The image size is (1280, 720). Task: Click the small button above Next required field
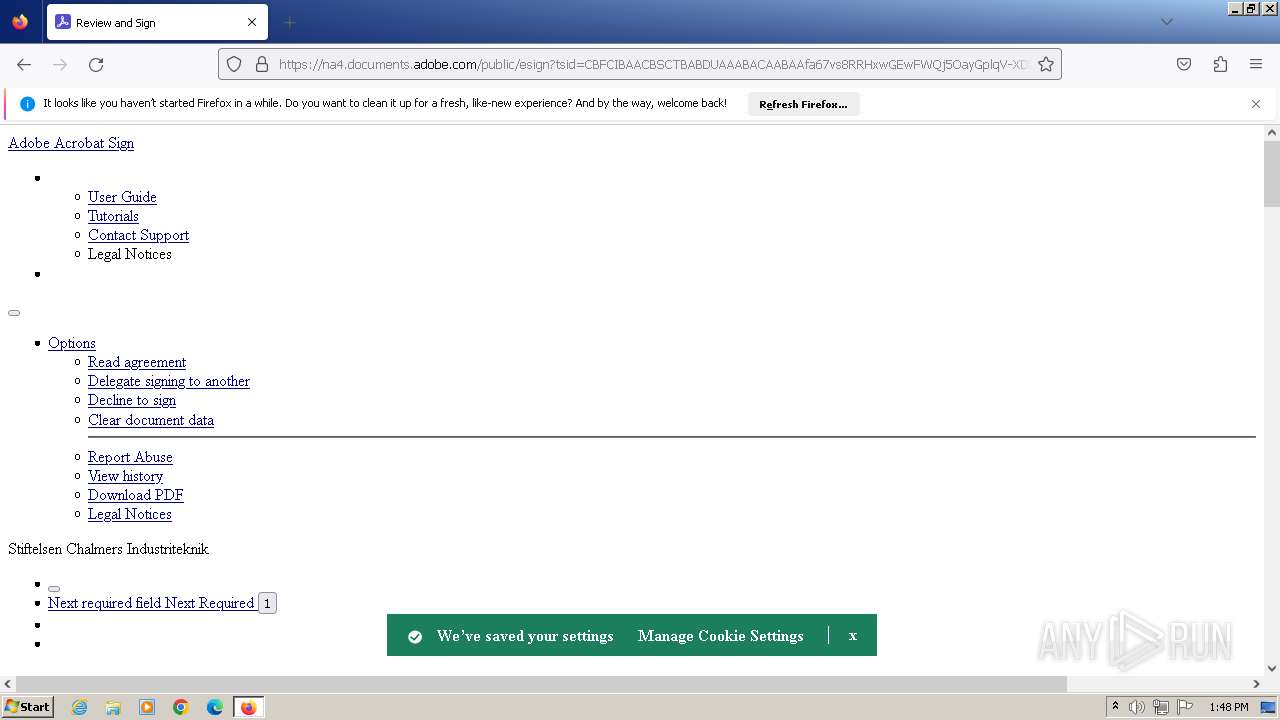pos(54,589)
